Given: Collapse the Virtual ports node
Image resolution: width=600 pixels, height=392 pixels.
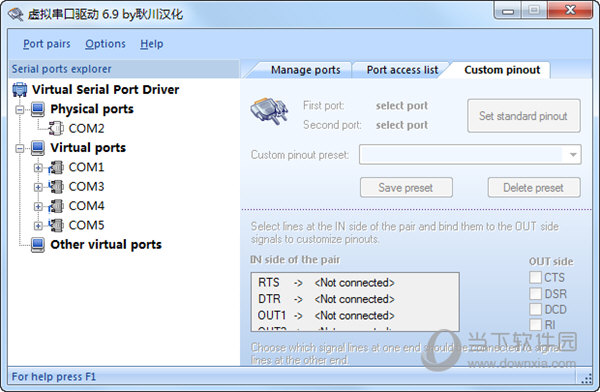Looking at the screenshot, I should [x=20, y=149].
